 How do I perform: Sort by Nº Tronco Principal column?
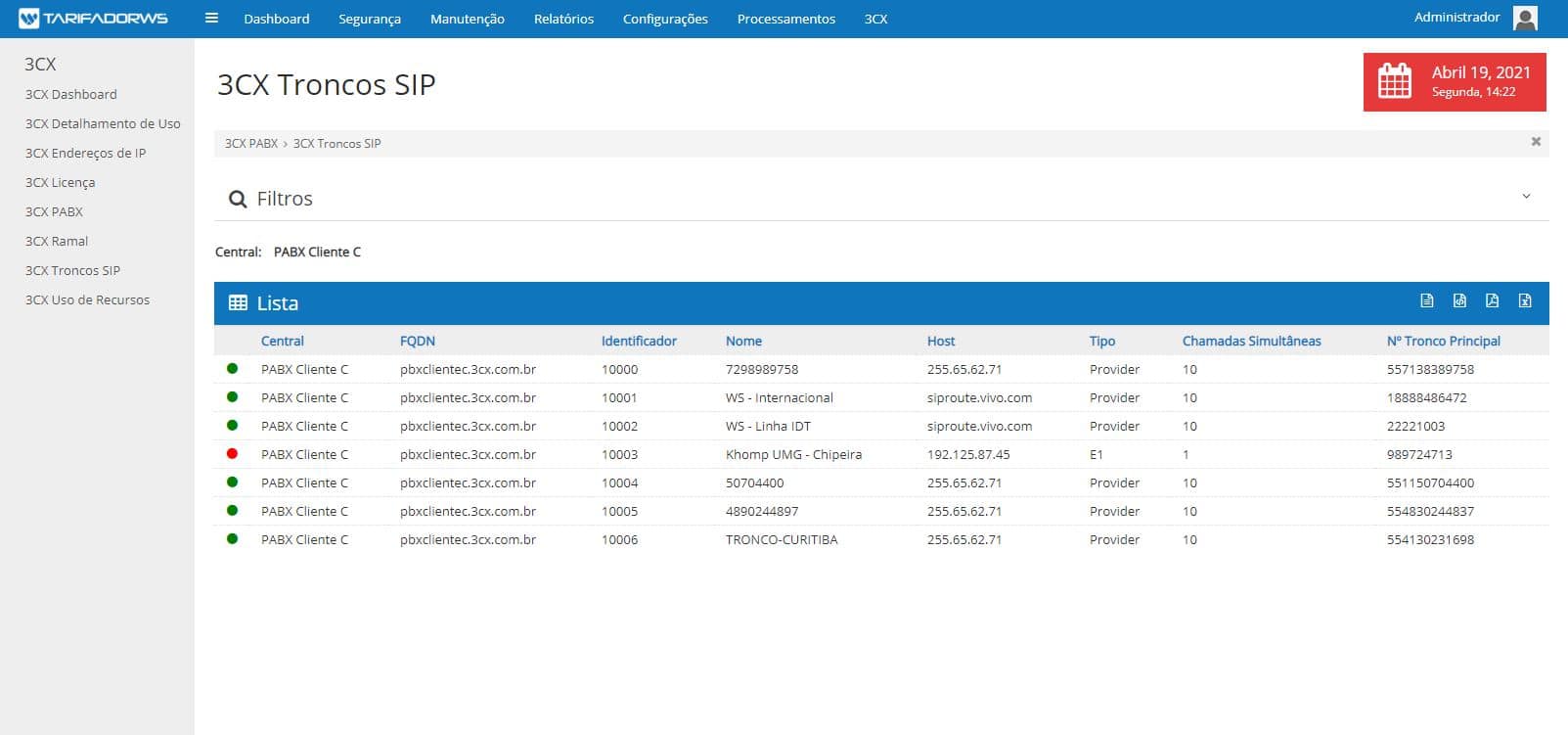coord(1444,341)
